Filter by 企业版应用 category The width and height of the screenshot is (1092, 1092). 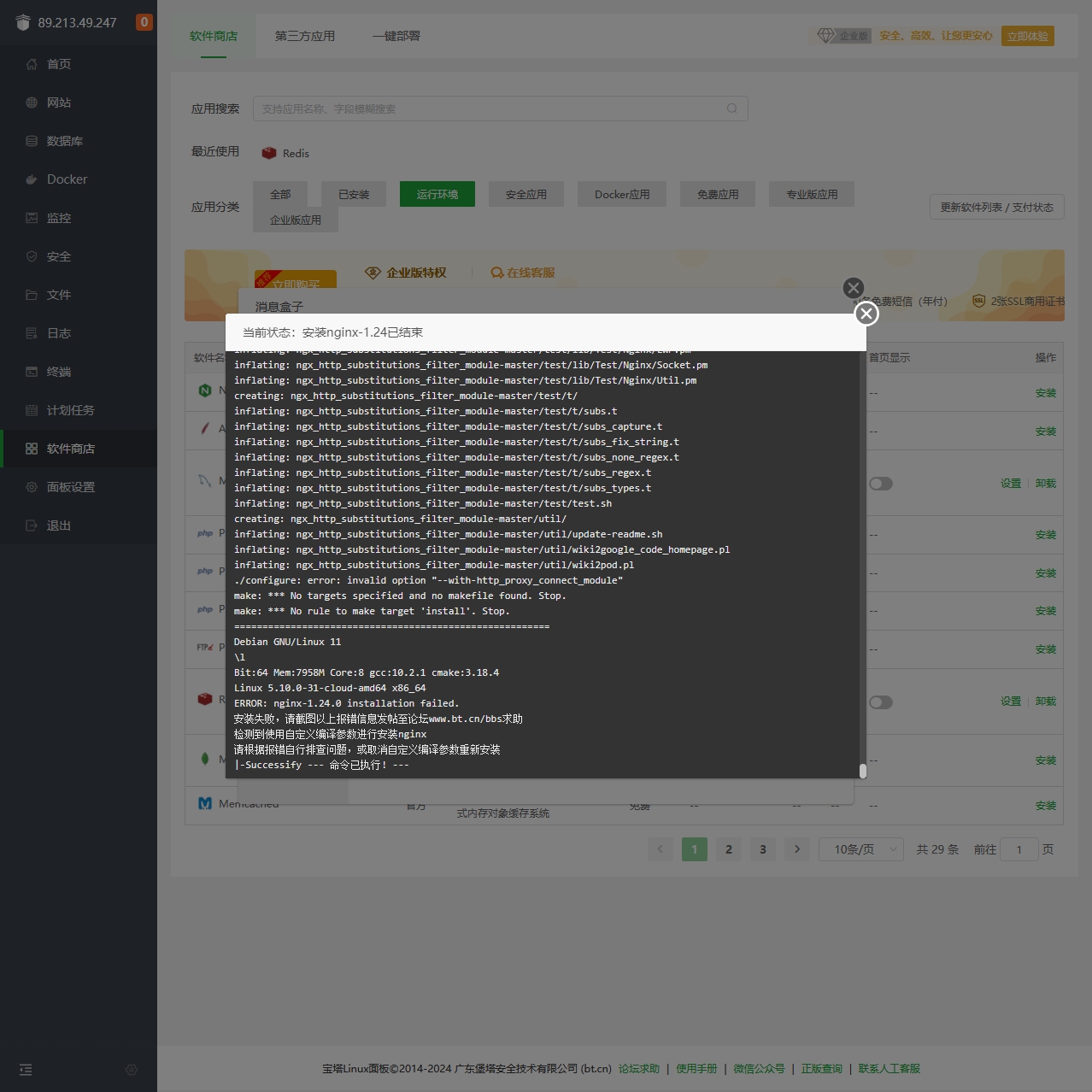coord(296,220)
